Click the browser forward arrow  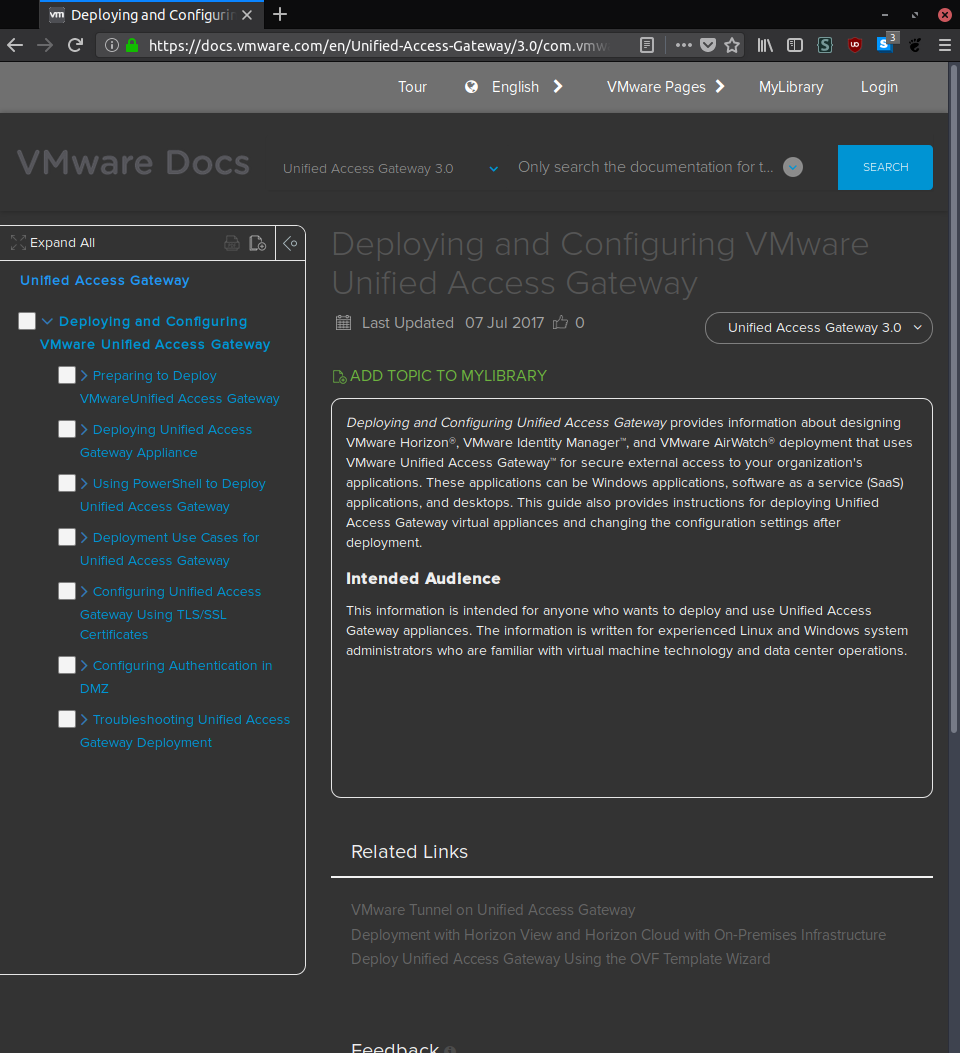45,45
